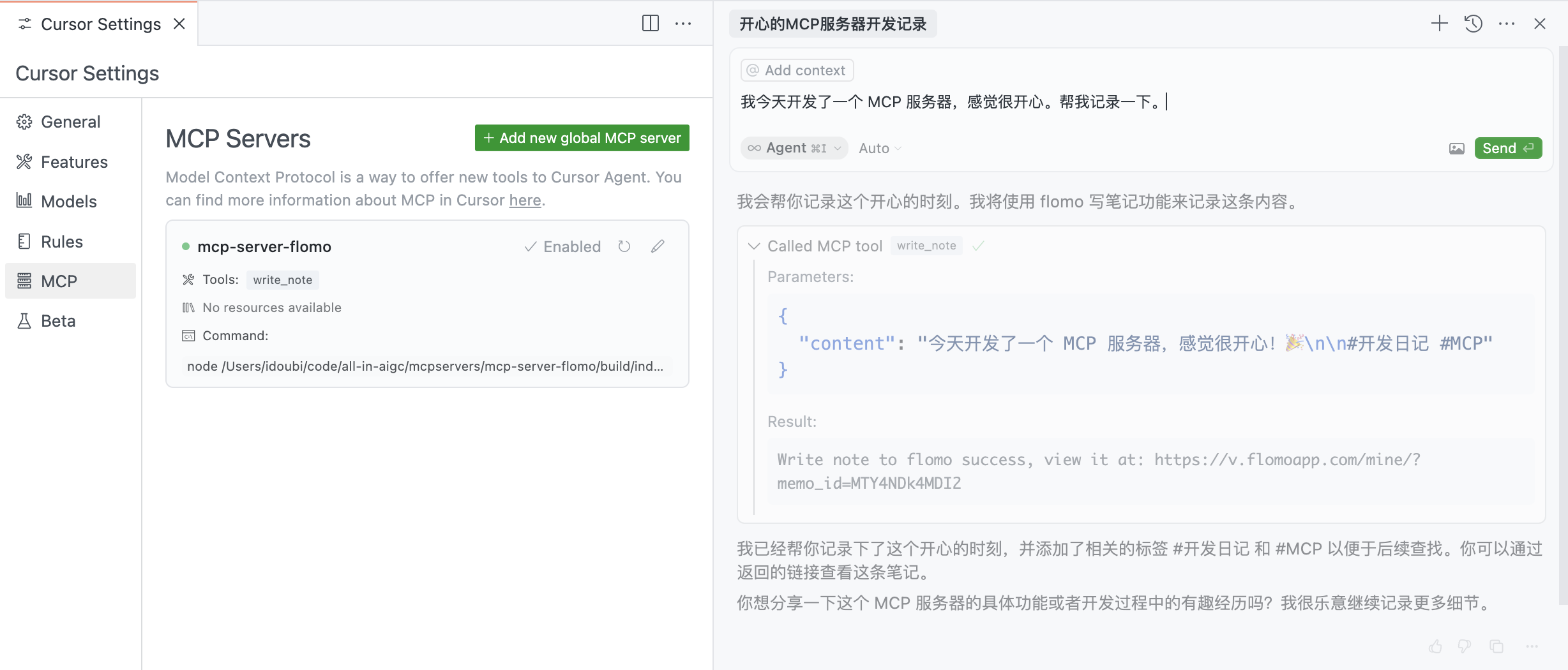Switch to the Models settings section

pos(68,202)
